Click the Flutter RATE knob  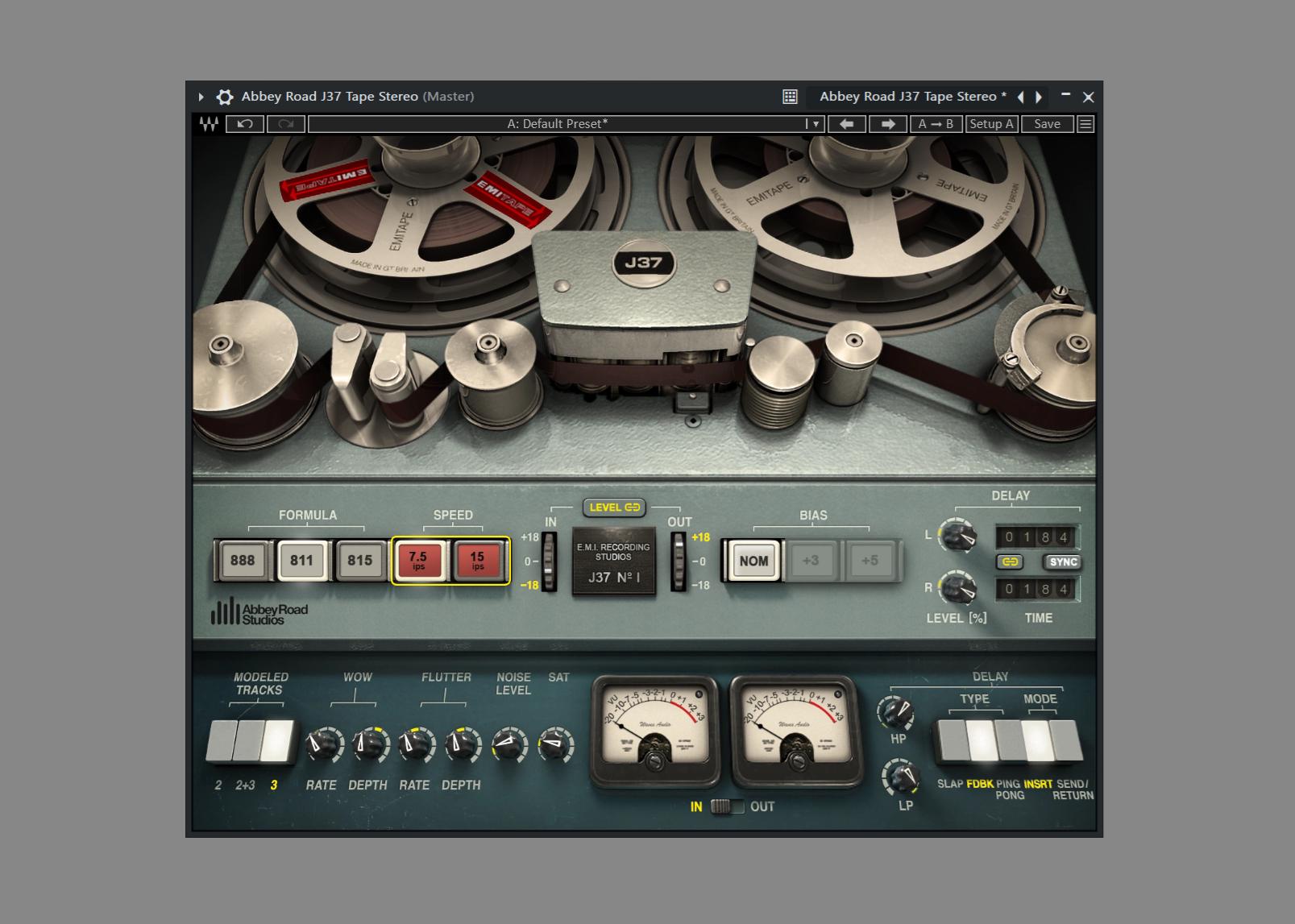click(x=417, y=744)
